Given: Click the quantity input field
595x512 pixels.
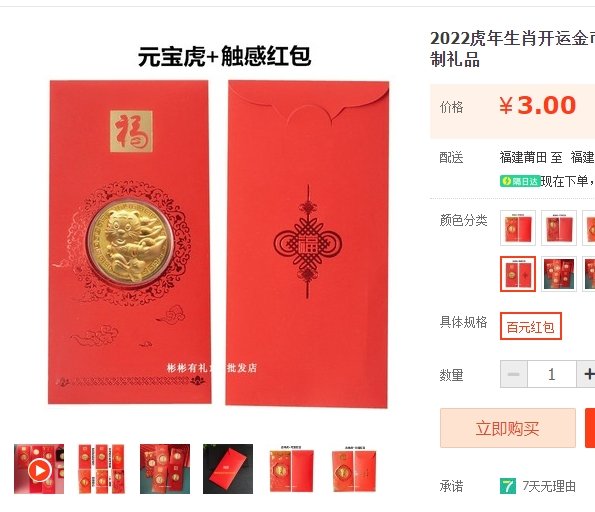Looking at the screenshot, I should [x=552, y=374].
